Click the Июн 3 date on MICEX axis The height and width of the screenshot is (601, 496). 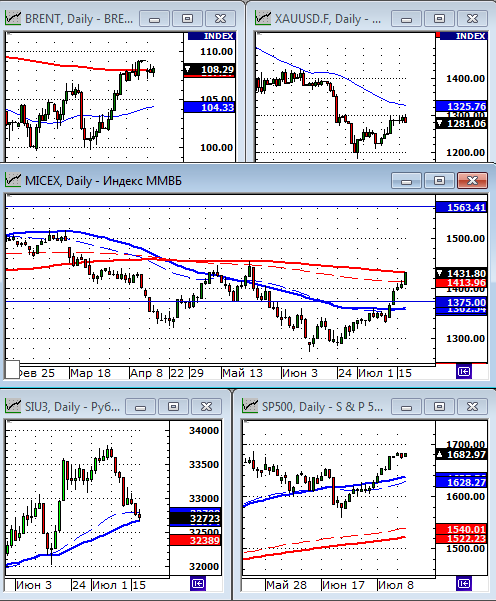point(300,373)
